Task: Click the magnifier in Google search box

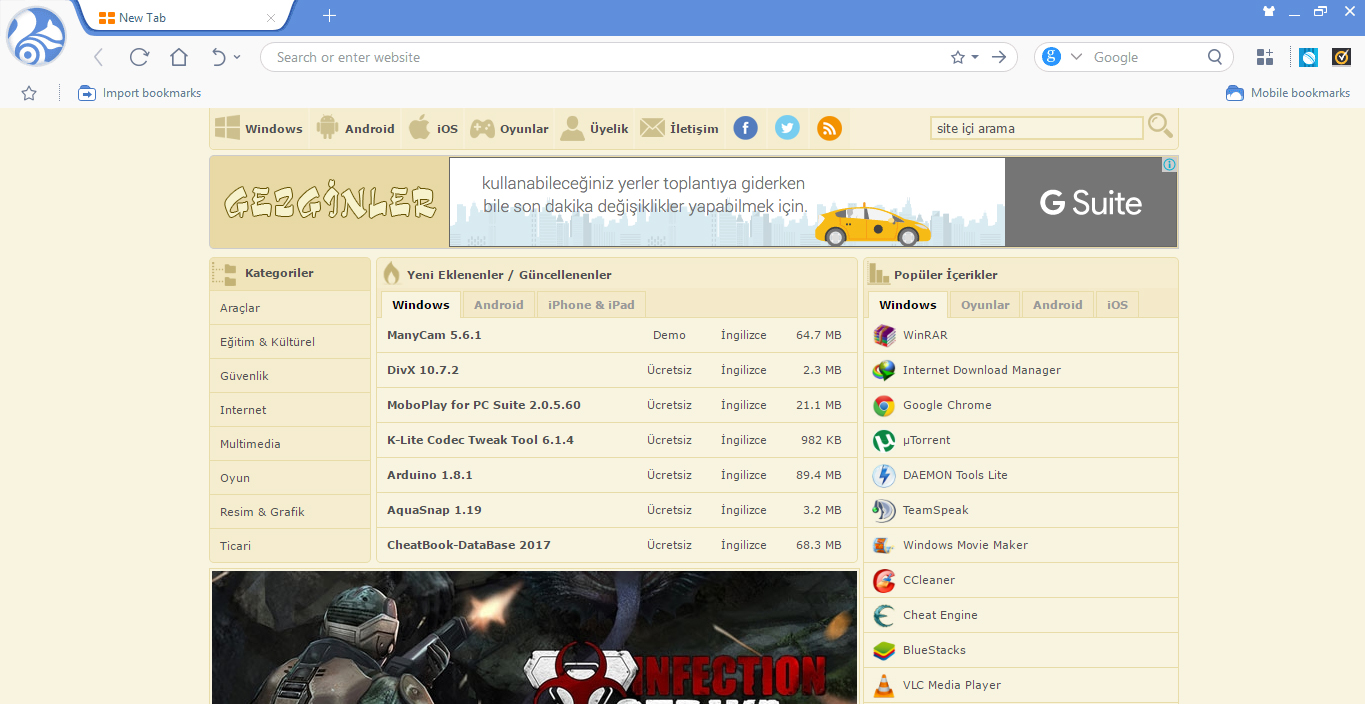Action: [1215, 57]
